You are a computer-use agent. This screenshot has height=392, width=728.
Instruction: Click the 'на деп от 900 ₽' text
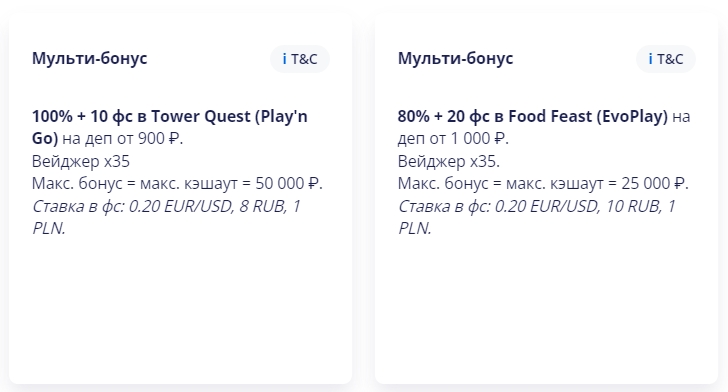coord(123,138)
